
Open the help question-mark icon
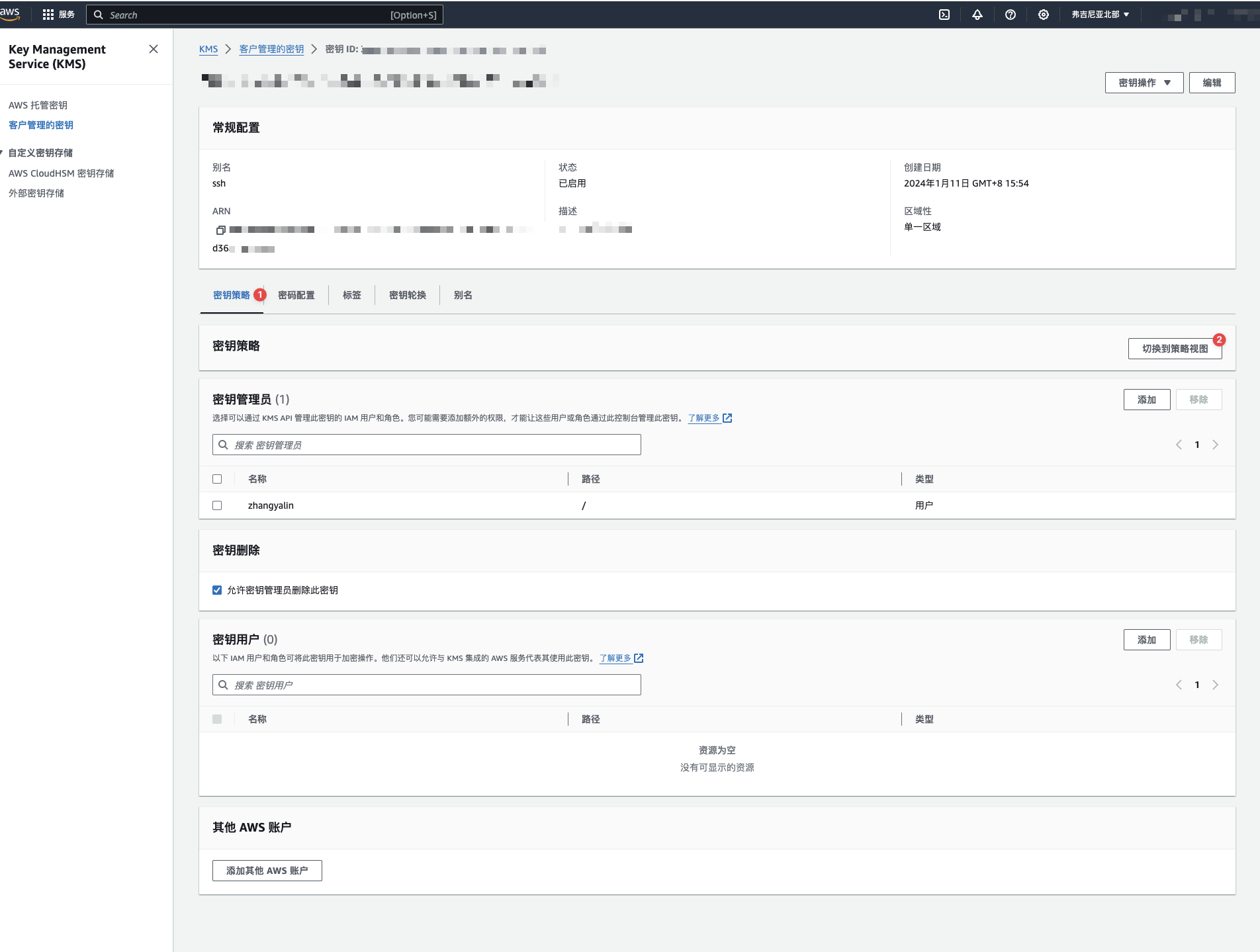[x=1011, y=15]
